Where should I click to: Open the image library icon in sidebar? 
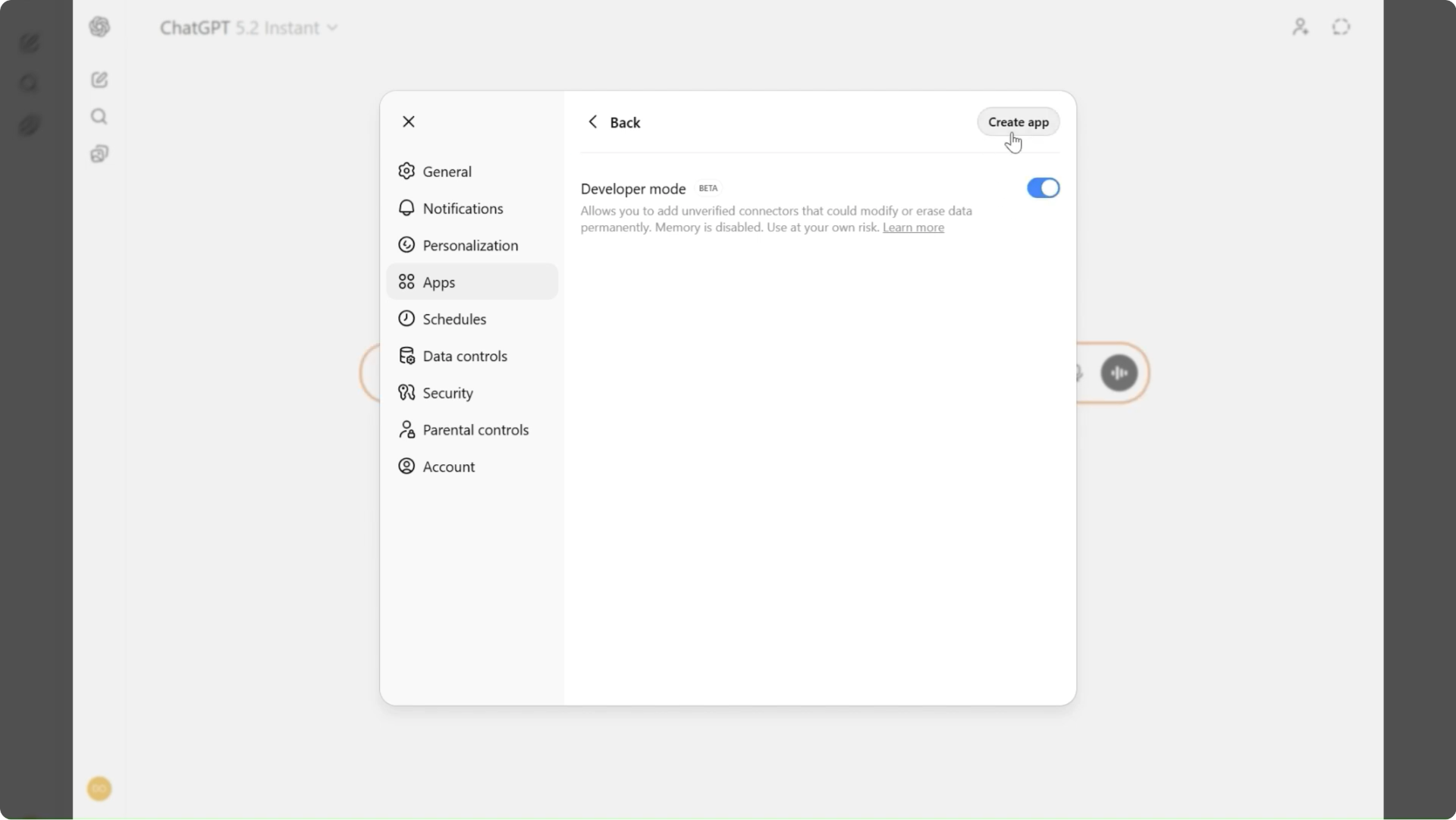[x=99, y=153]
